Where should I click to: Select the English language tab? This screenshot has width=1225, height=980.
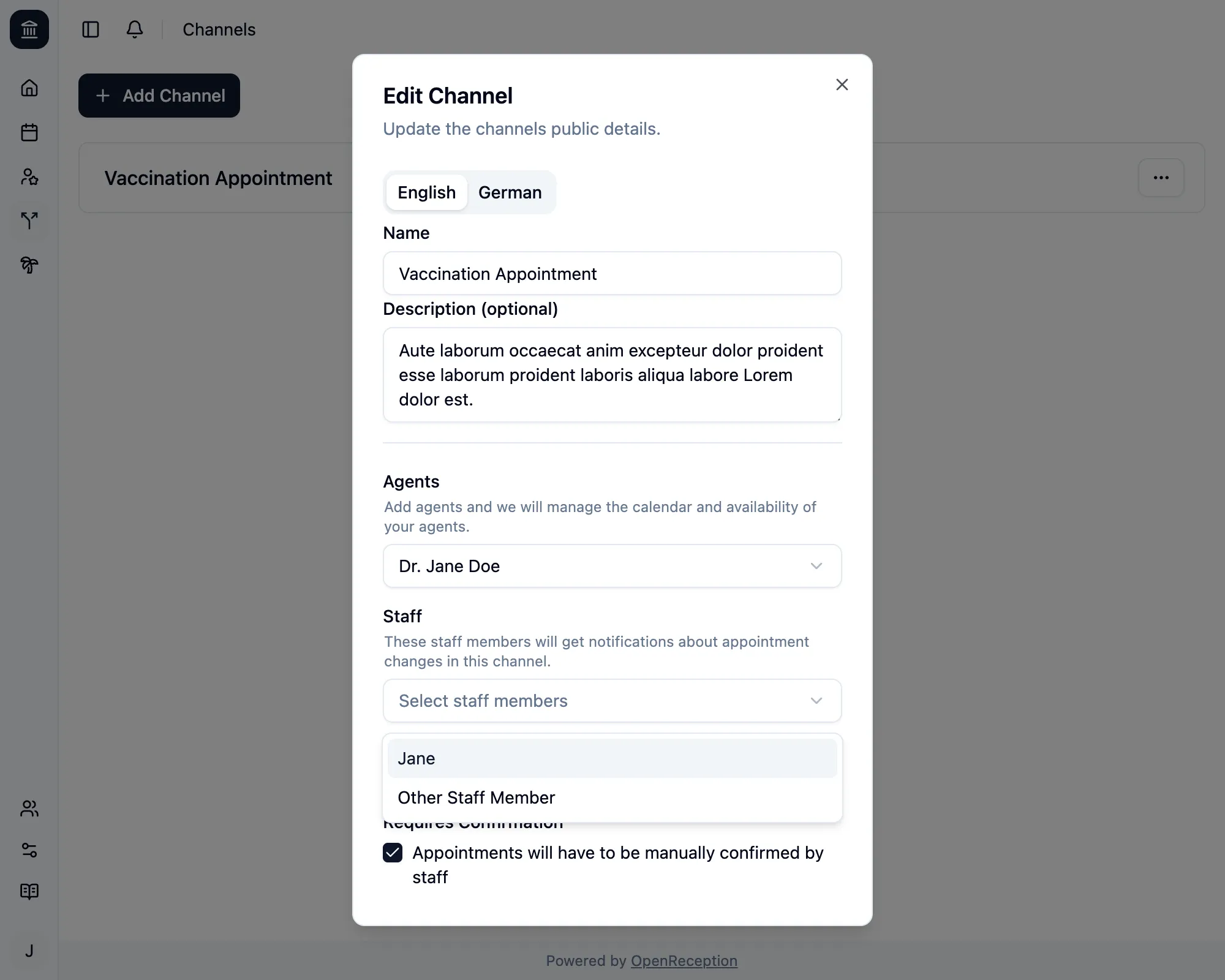point(426,192)
